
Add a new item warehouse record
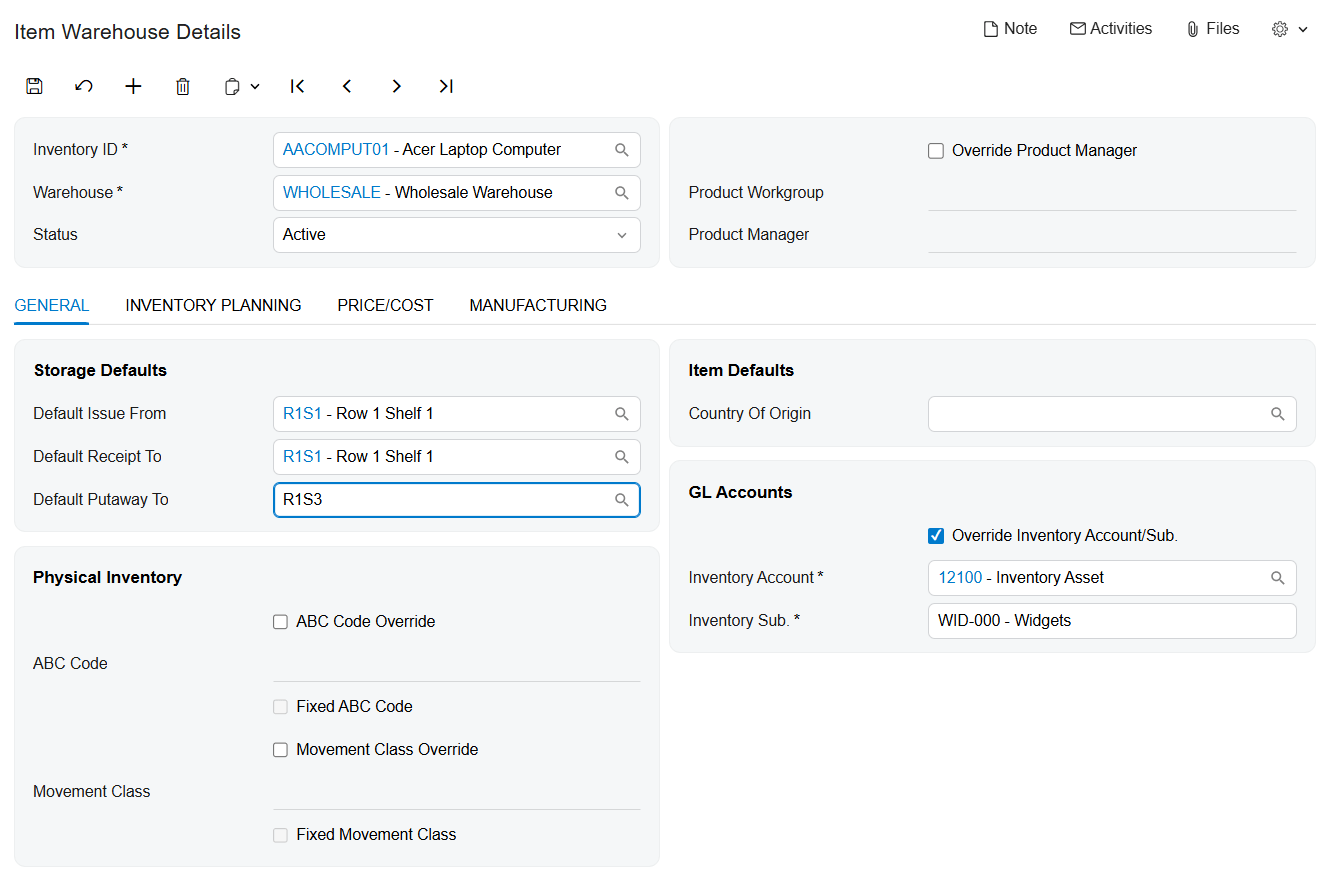[133, 86]
